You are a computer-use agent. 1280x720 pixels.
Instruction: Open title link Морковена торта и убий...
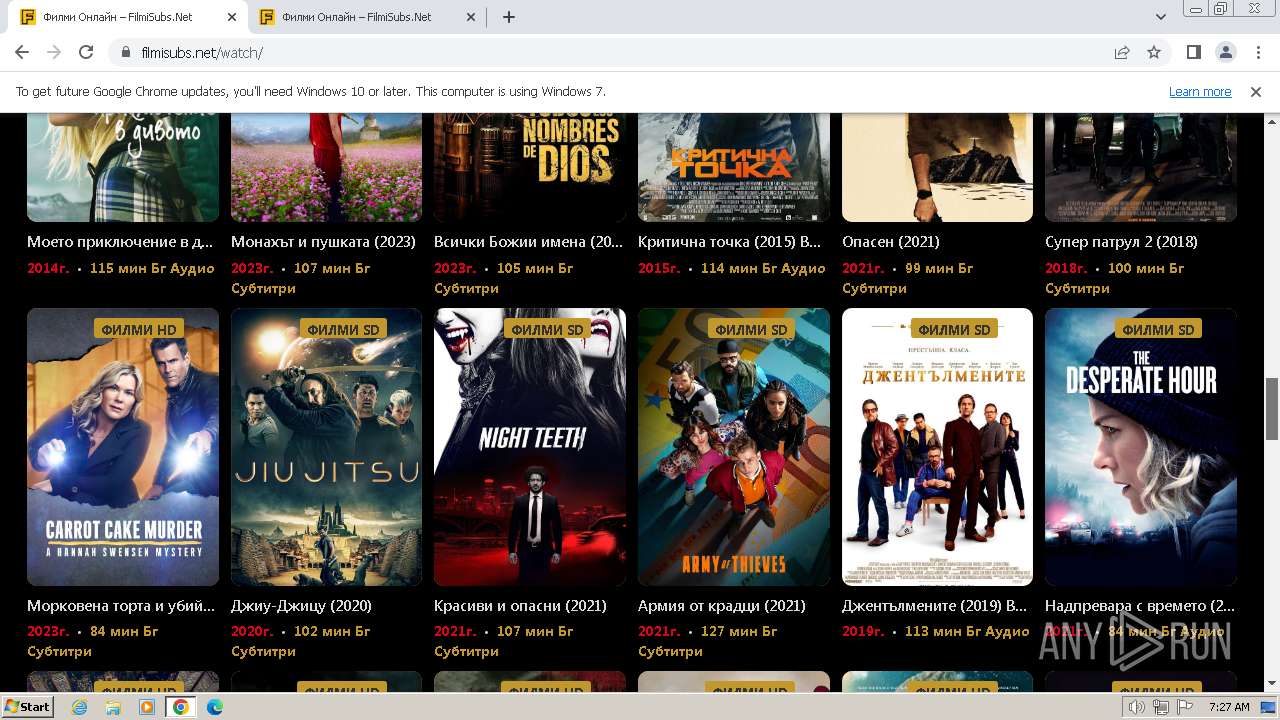[x=121, y=606]
